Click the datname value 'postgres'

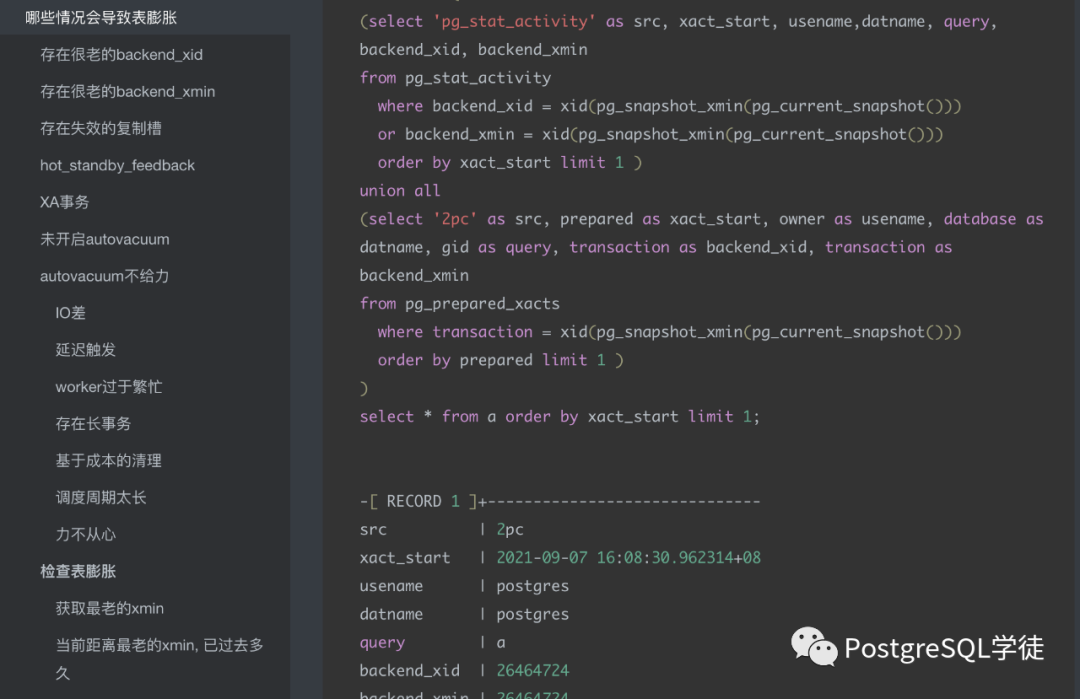532,614
